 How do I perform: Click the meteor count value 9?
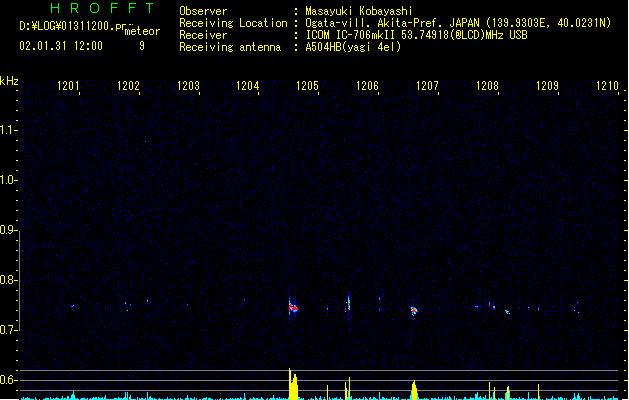142,46
